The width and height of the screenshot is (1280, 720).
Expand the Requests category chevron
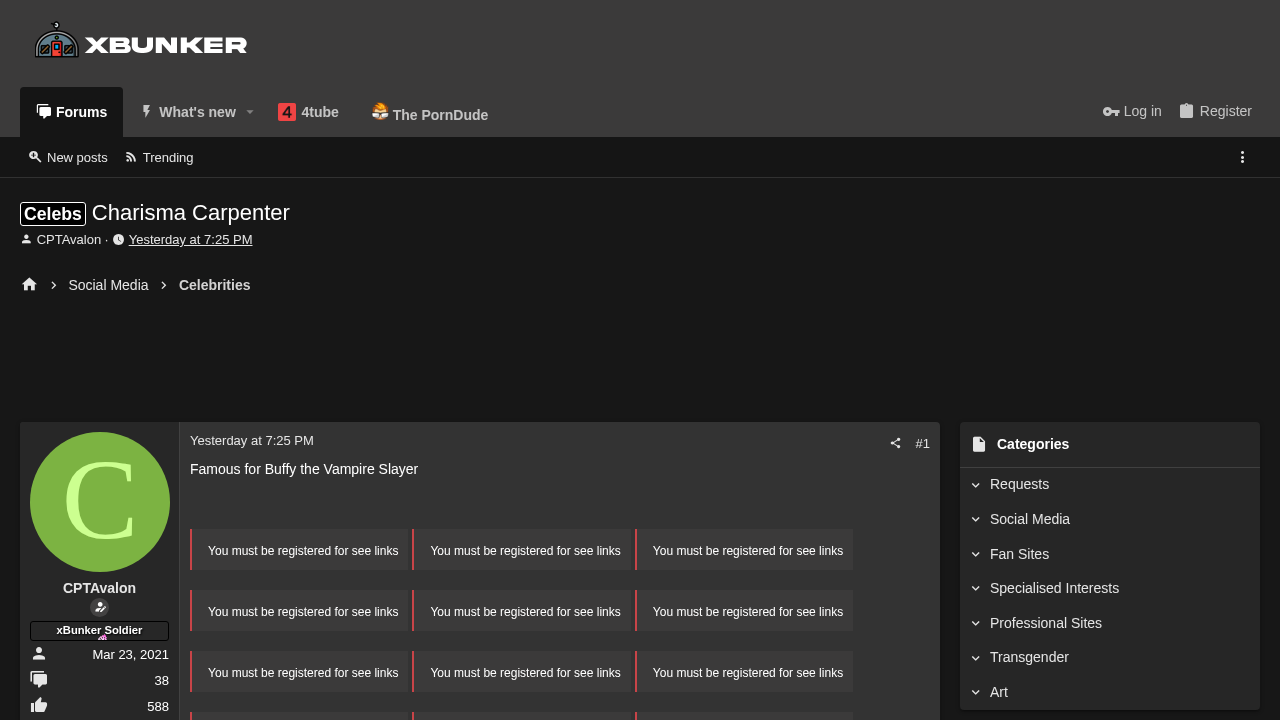coord(976,485)
